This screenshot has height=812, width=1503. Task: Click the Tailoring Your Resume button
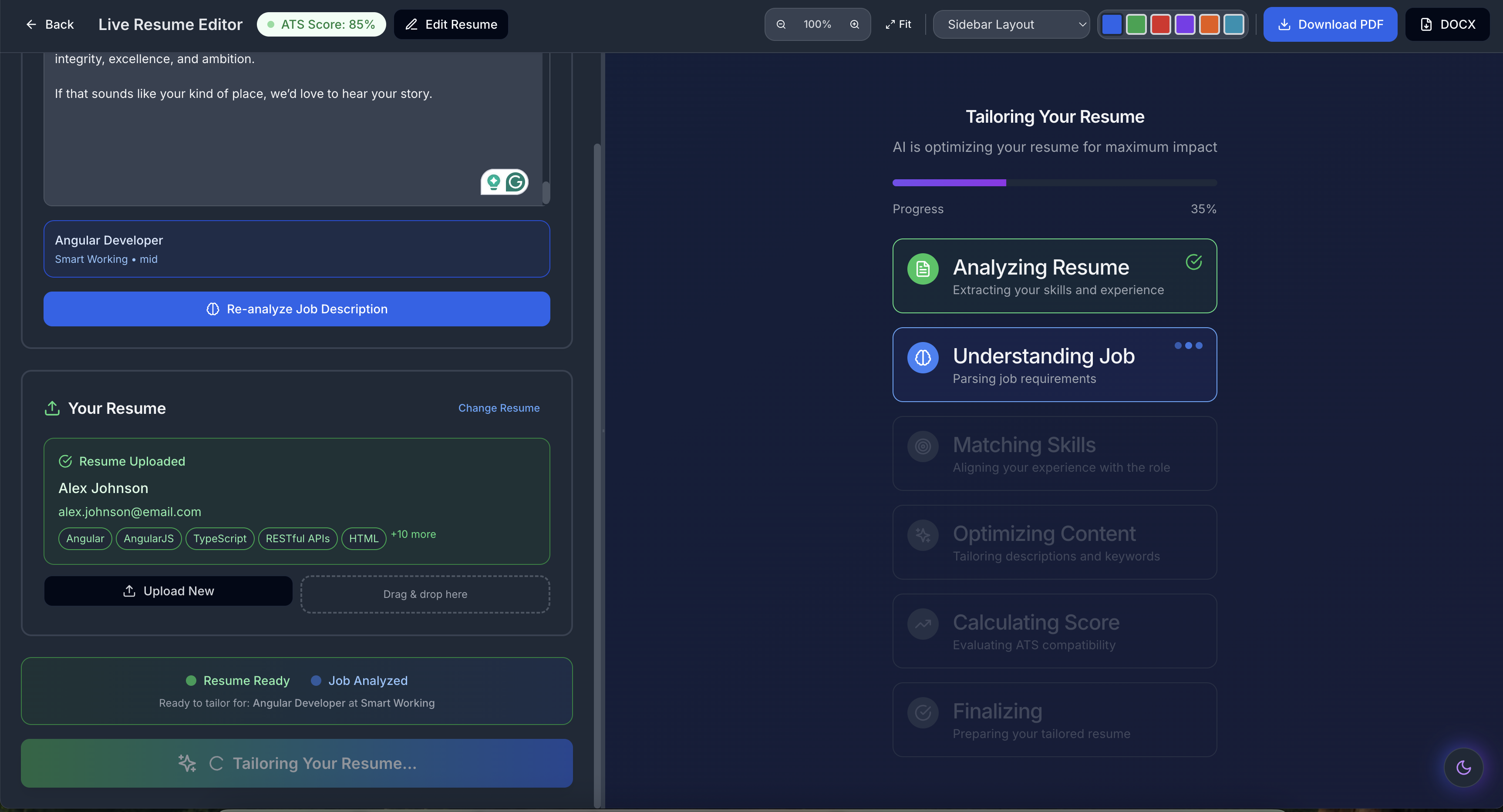pos(297,764)
